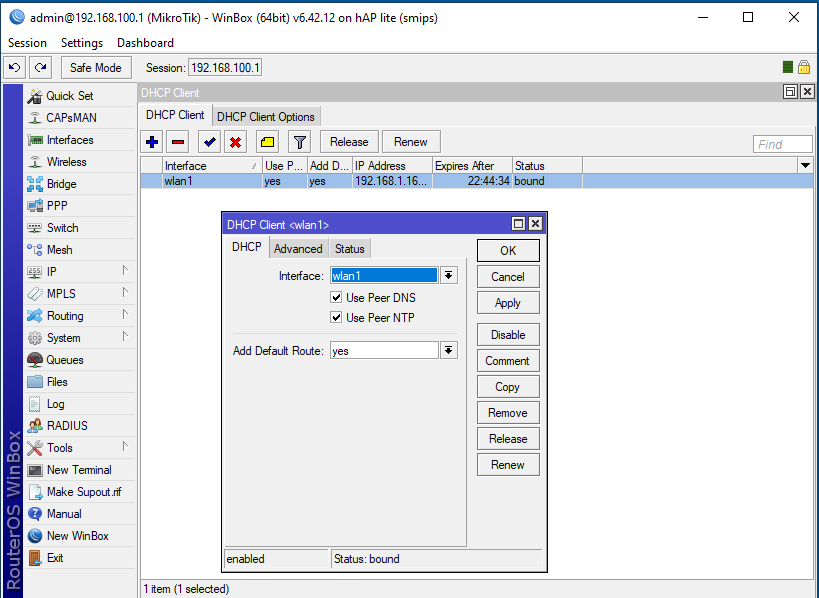
Task: Open Quick Set from the sidebar
Action: (x=80, y=96)
